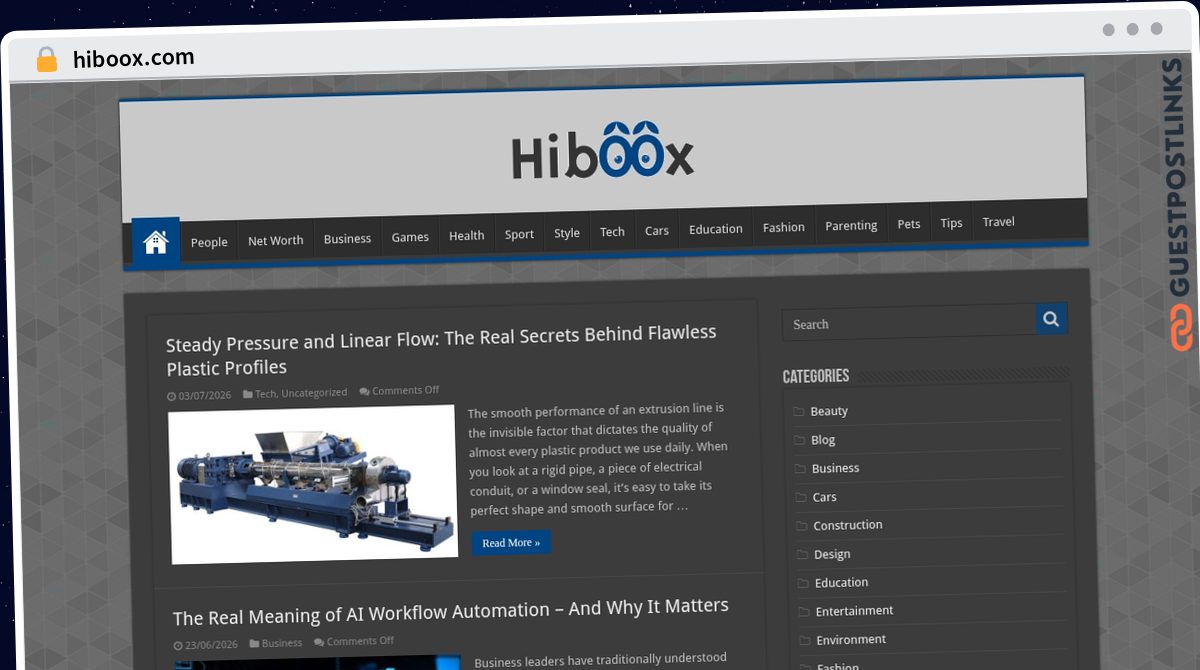Click comment bubble icon on first post
Image resolution: width=1200 pixels, height=670 pixels.
coord(364,391)
